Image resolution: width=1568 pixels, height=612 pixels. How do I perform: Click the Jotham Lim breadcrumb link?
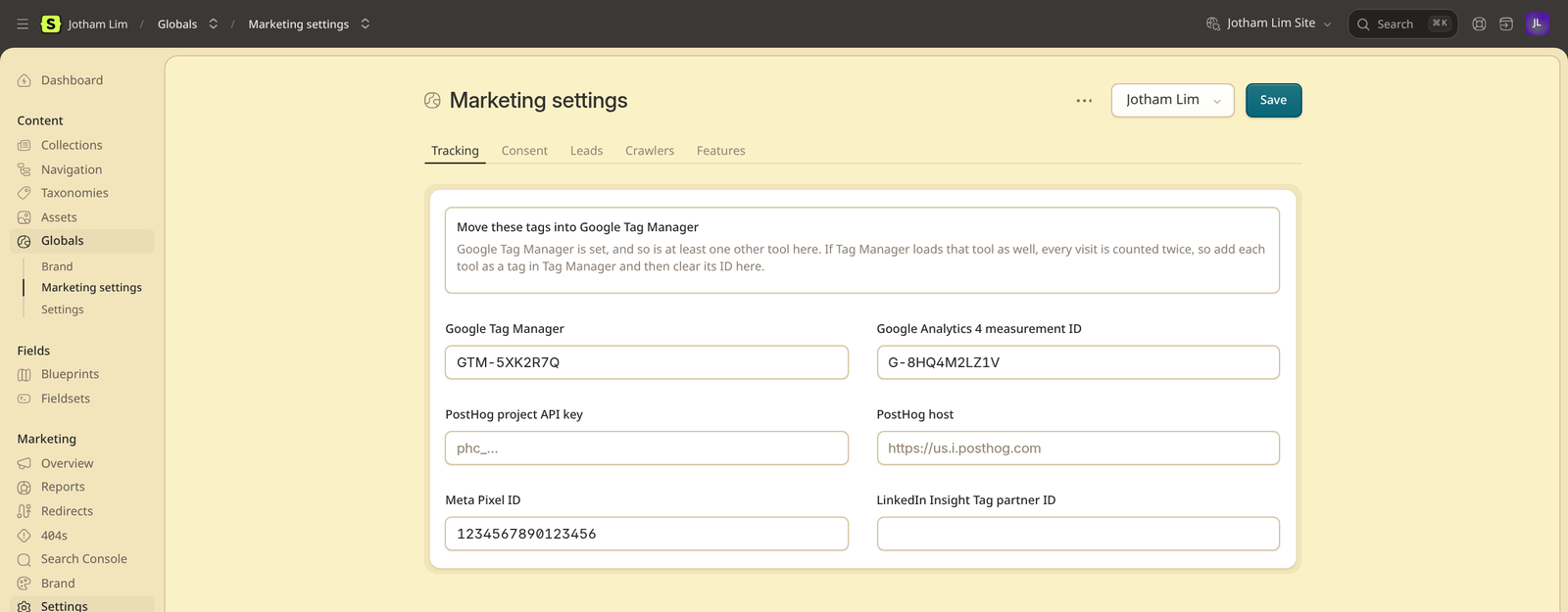[x=98, y=24]
